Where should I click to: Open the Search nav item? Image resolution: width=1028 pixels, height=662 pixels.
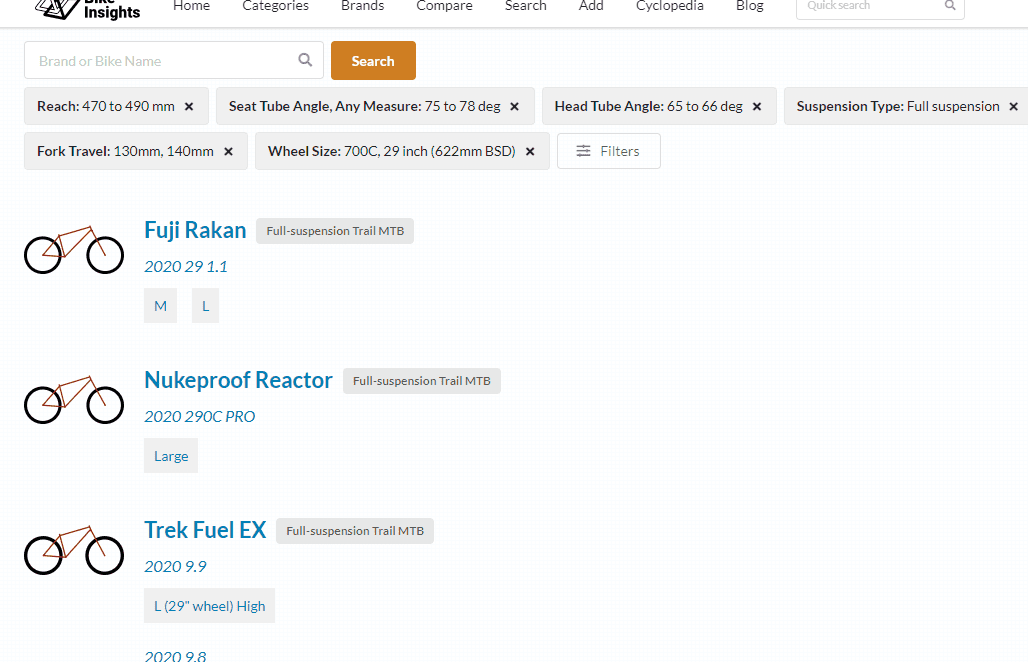pyautogui.click(x=526, y=6)
